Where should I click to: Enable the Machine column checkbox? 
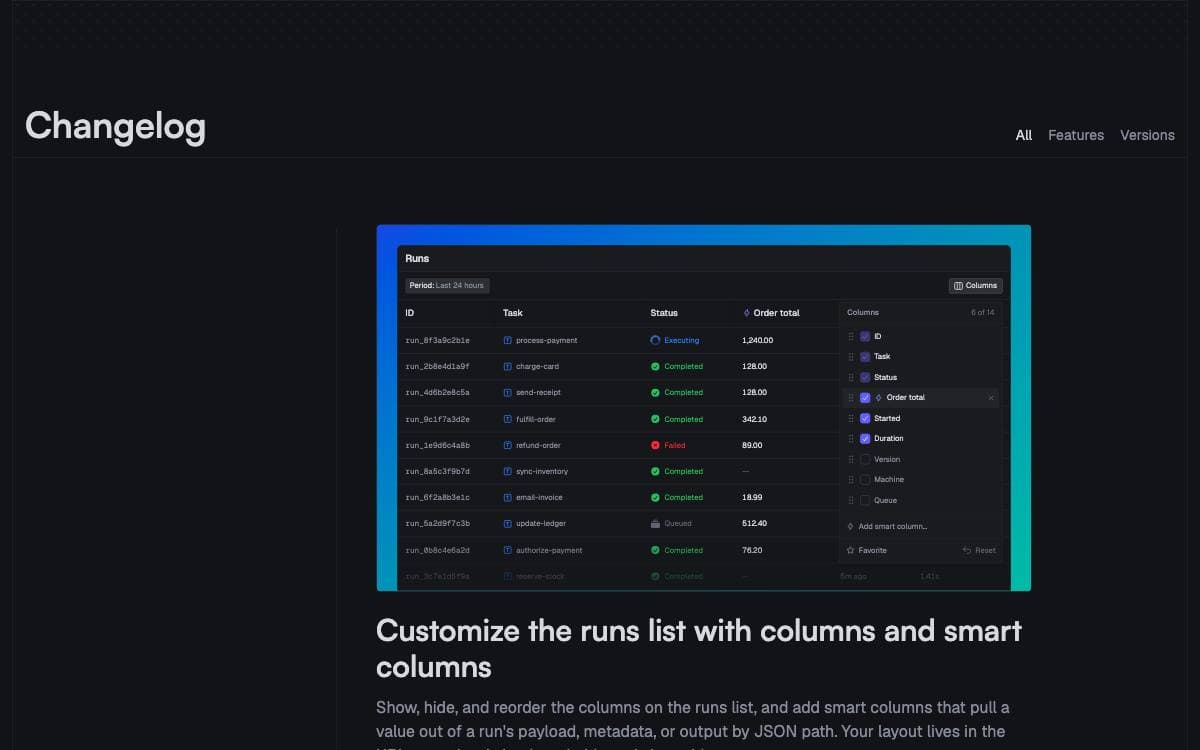[x=865, y=479]
